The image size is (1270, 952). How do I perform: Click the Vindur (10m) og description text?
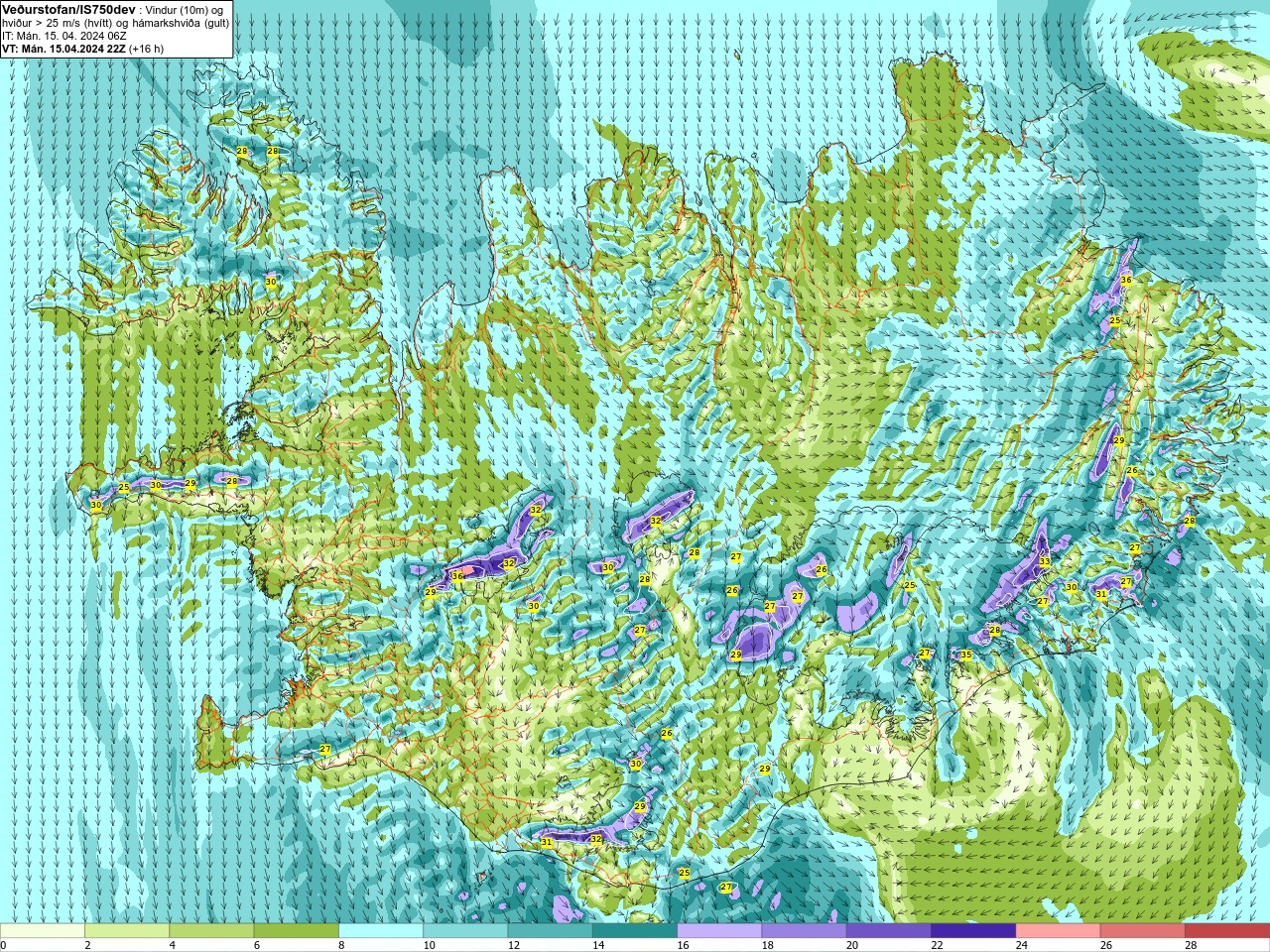187,9
